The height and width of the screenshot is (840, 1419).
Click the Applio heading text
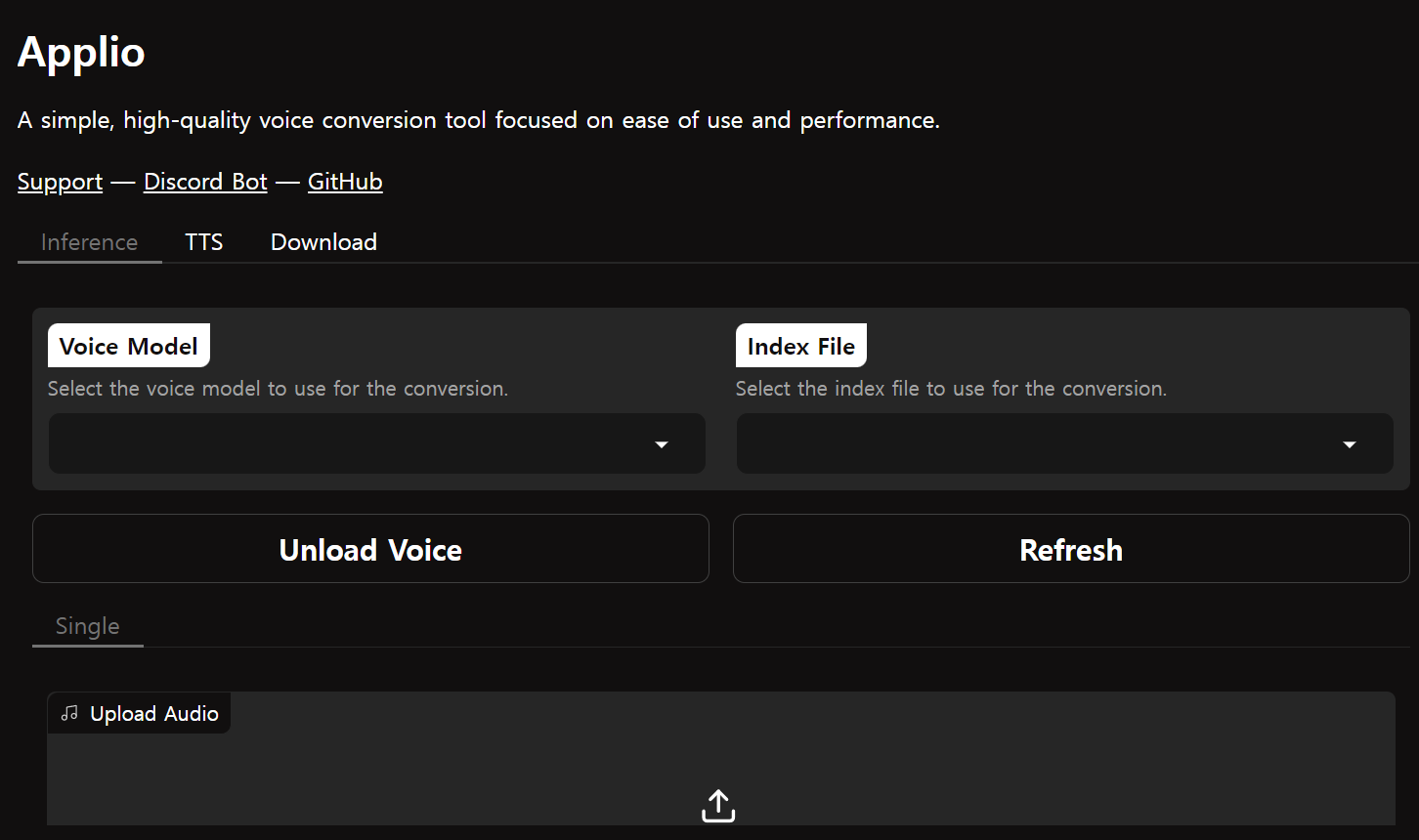81,52
